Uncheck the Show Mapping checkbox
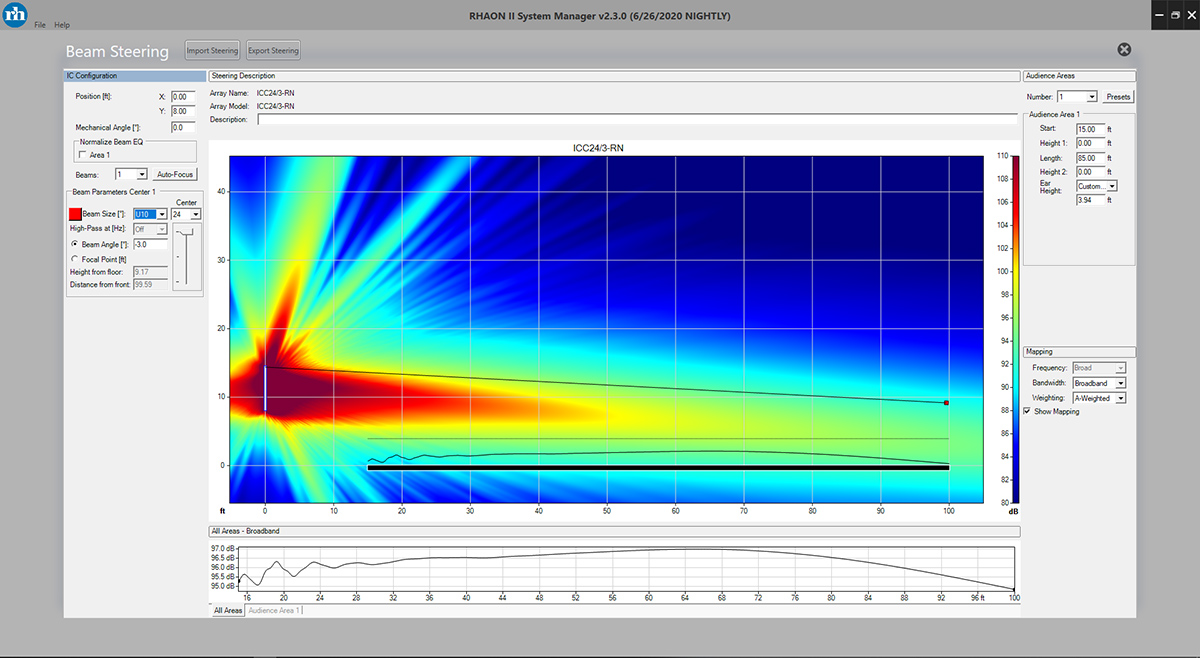The height and width of the screenshot is (658, 1200). coord(1027,411)
